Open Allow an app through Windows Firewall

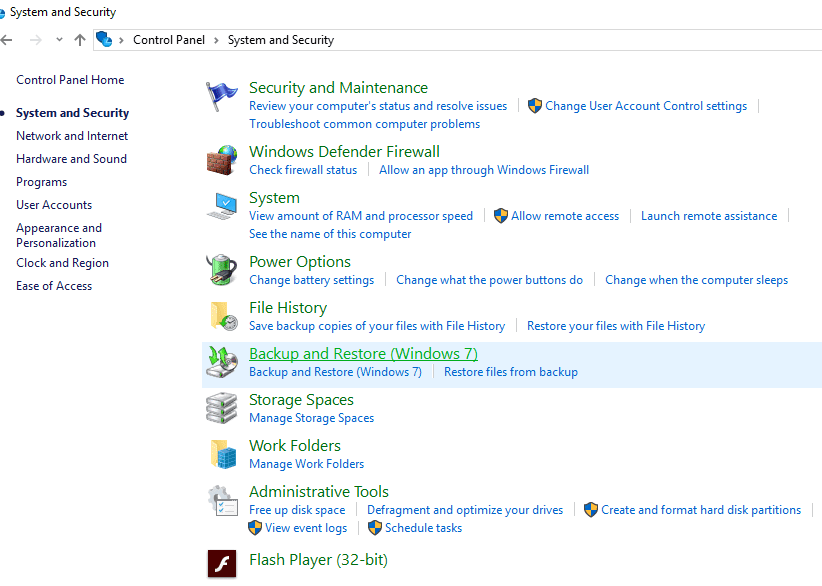pyautogui.click(x=483, y=169)
